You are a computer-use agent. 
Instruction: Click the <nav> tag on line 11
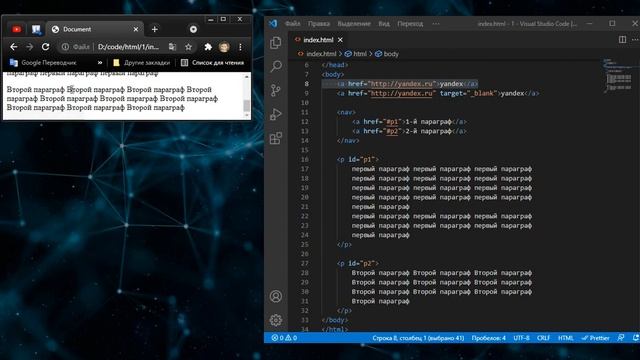346,112
